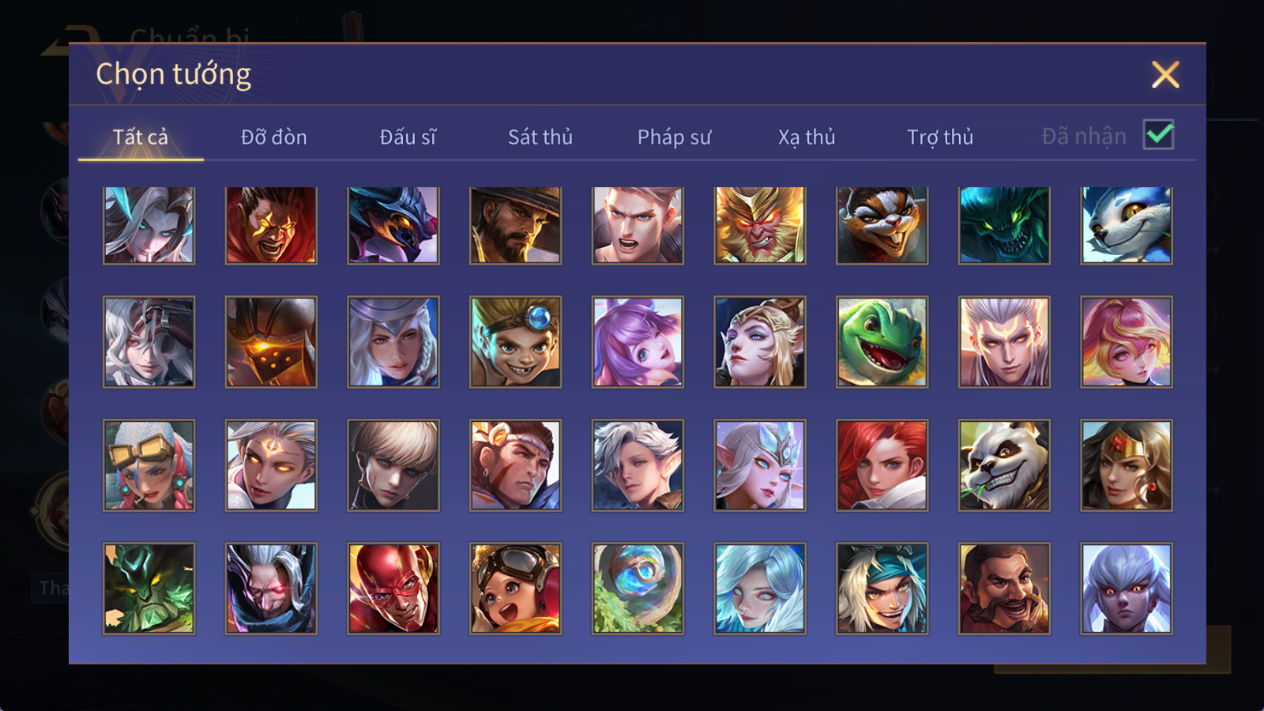Choose the green tree monster hero portrait
This screenshot has height=711, width=1264.
click(x=149, y=589)
